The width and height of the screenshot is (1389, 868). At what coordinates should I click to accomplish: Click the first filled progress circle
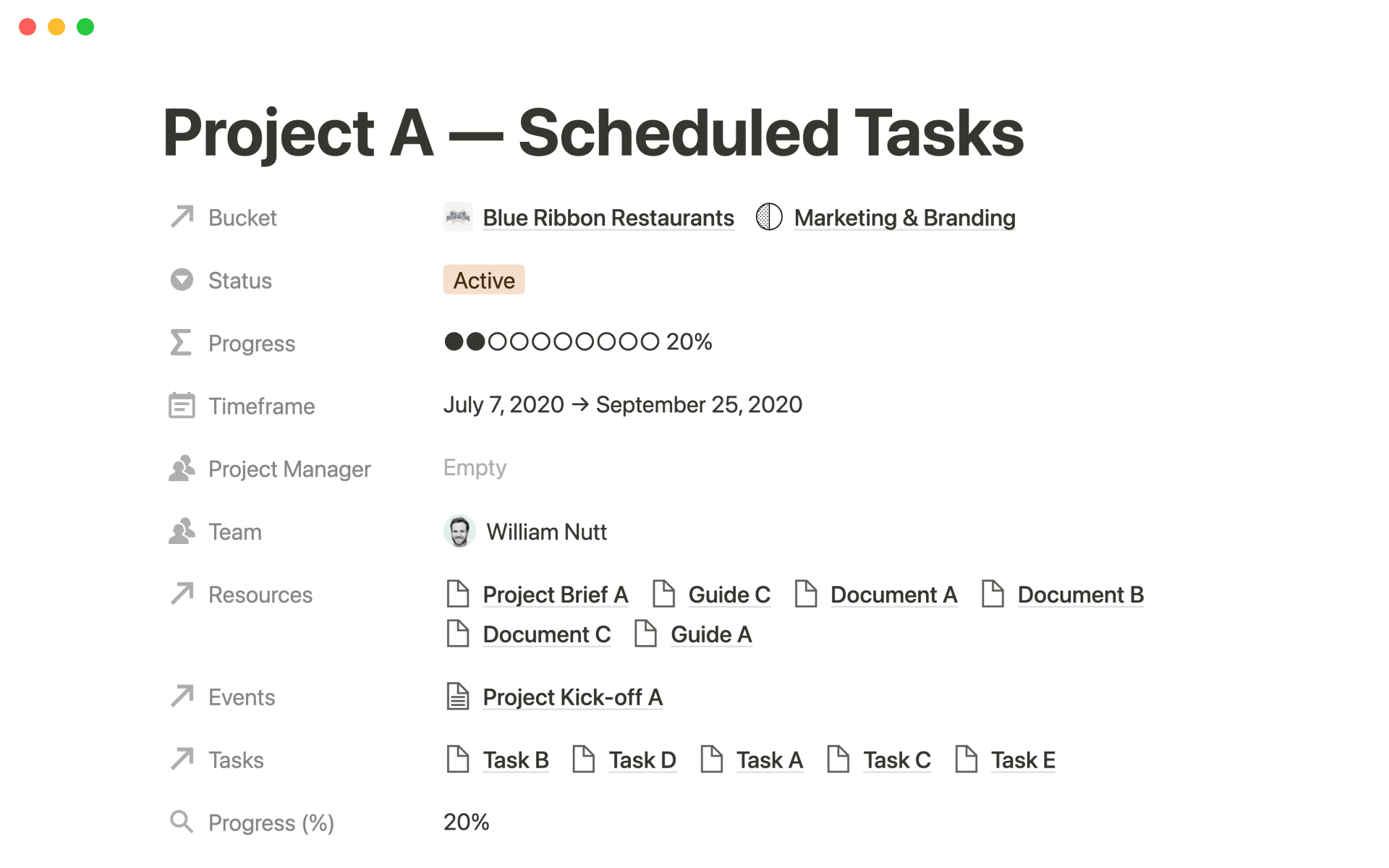point(454,341)
